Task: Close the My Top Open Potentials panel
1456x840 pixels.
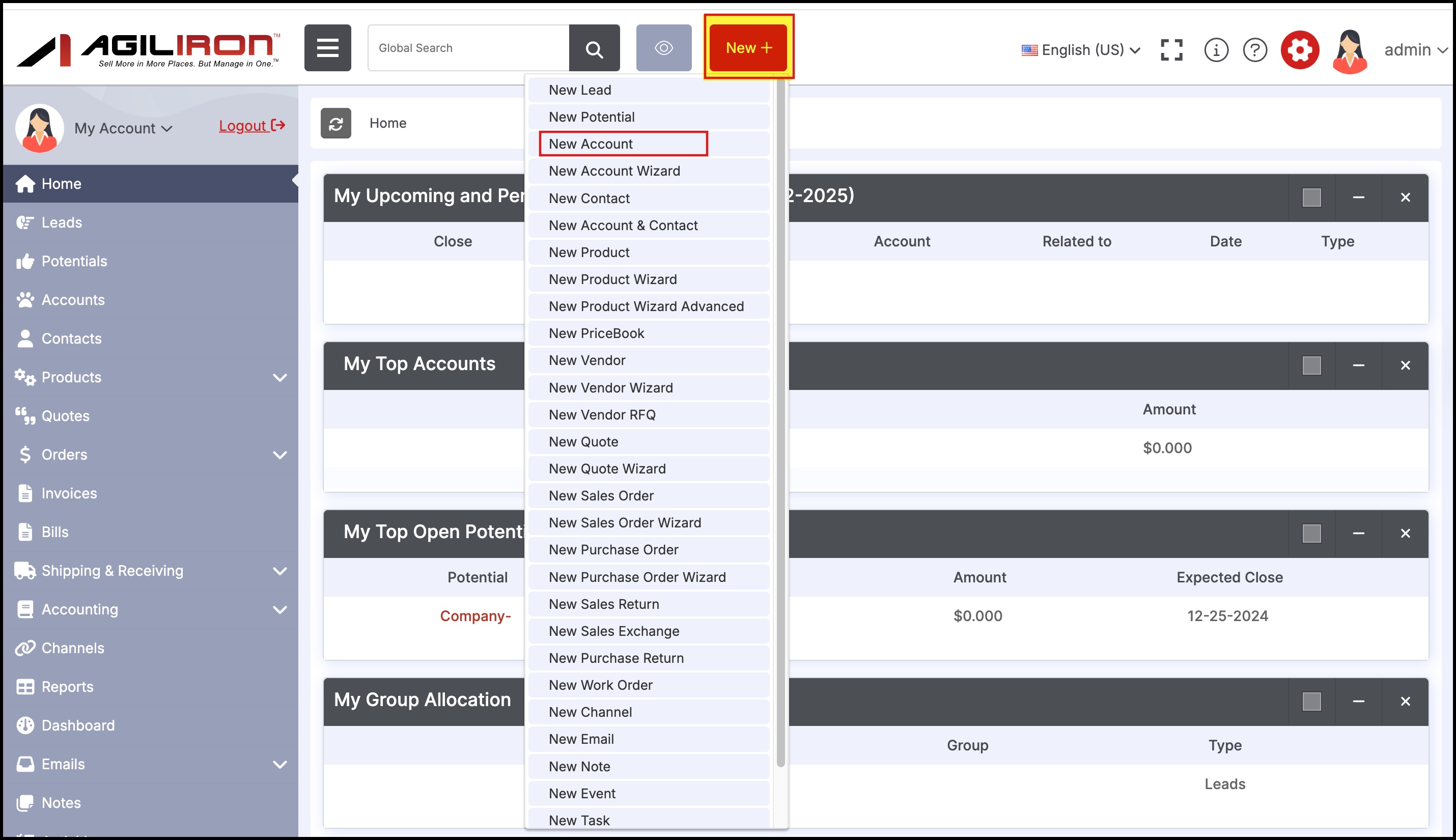Action: coord(1405,533)
